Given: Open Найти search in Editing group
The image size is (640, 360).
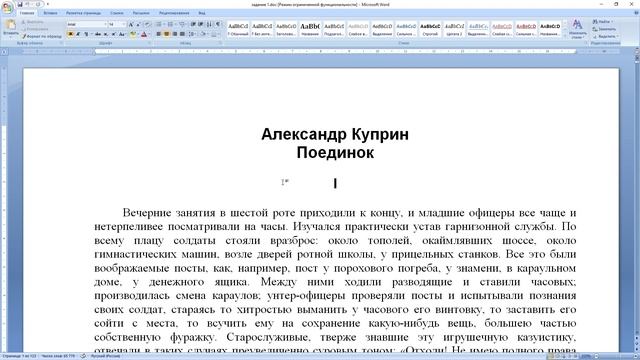Looking at the screenshot, I should click(x=603, y=22).
